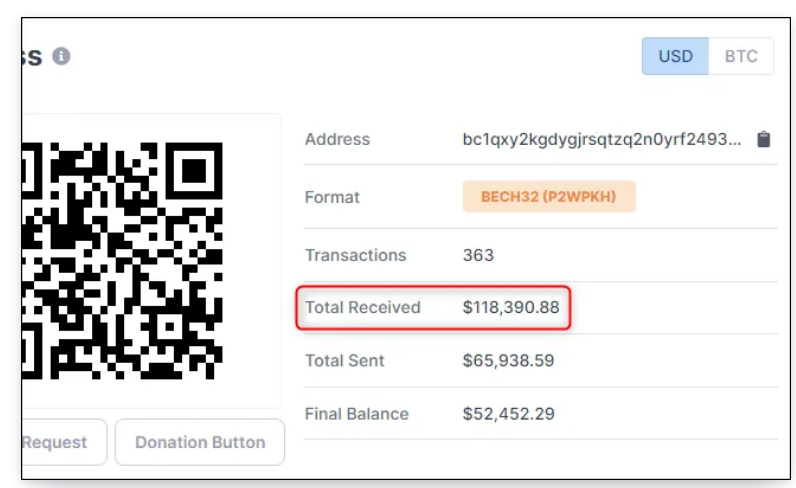Click the Final Balance label
The image size is (796, 488).
point(357,413)
